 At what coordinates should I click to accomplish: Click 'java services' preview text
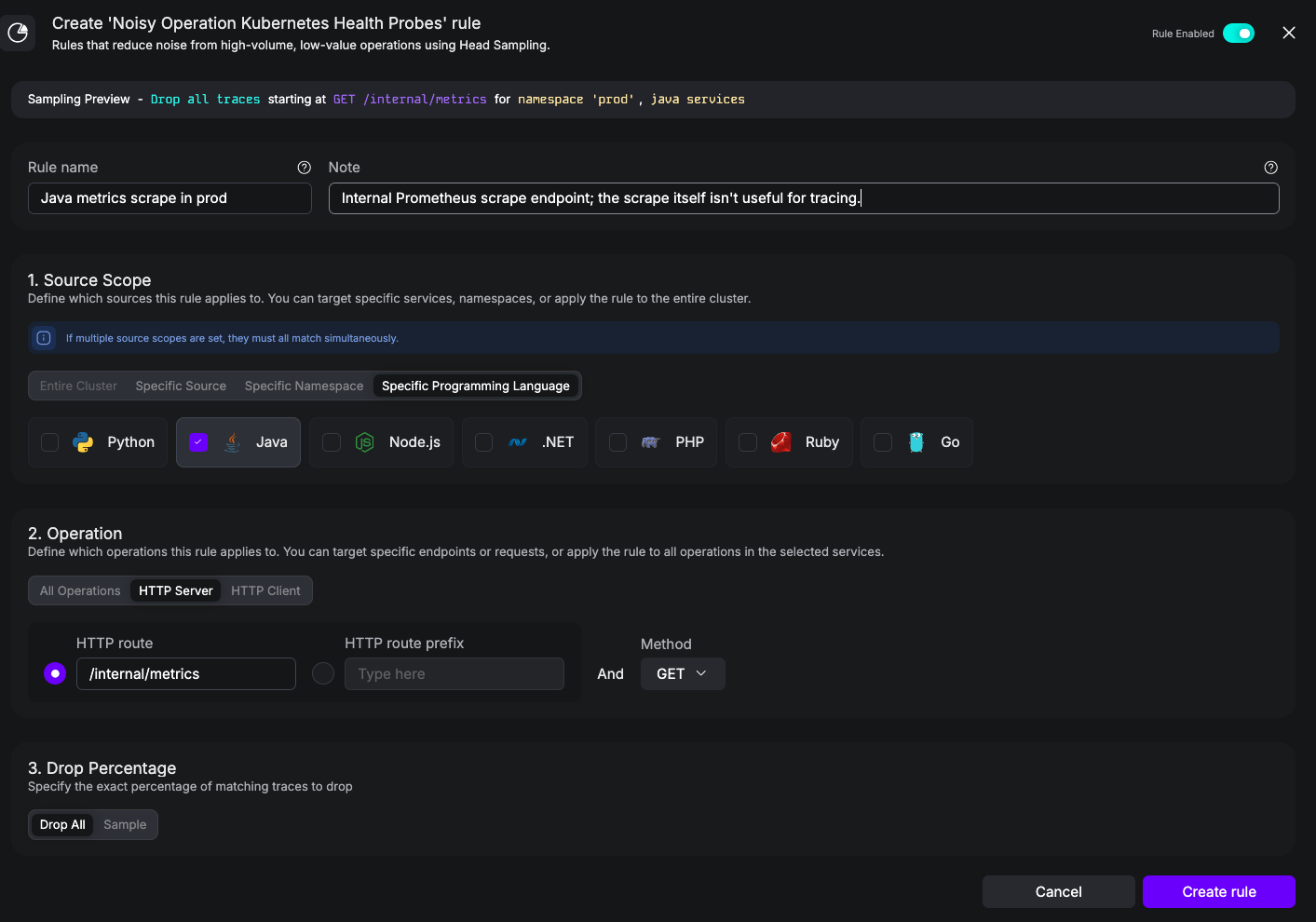[698, 100]
